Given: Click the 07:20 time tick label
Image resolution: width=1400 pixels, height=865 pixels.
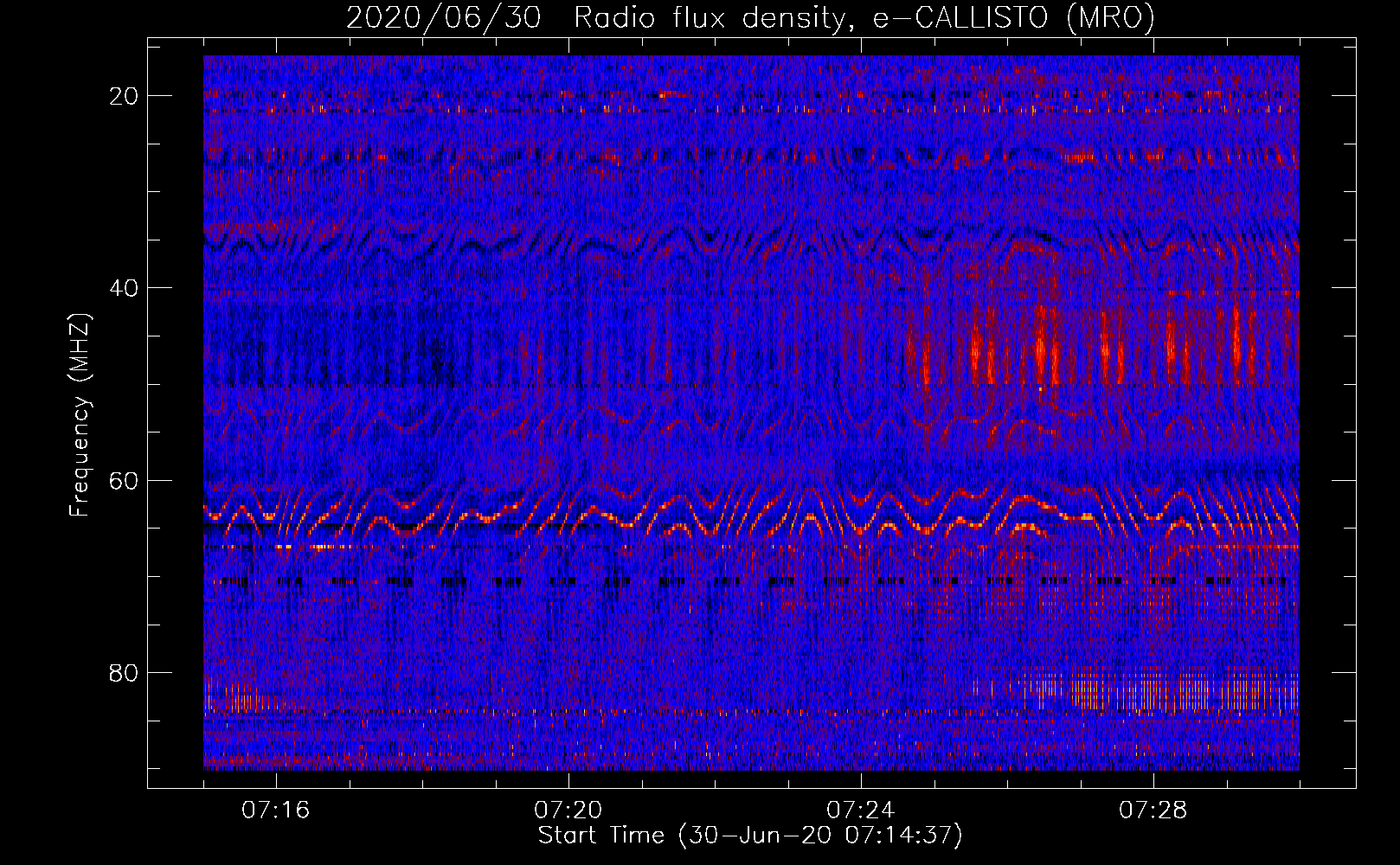Looking at the screenshot, I should pyautogui.click(x=568, y=811).
